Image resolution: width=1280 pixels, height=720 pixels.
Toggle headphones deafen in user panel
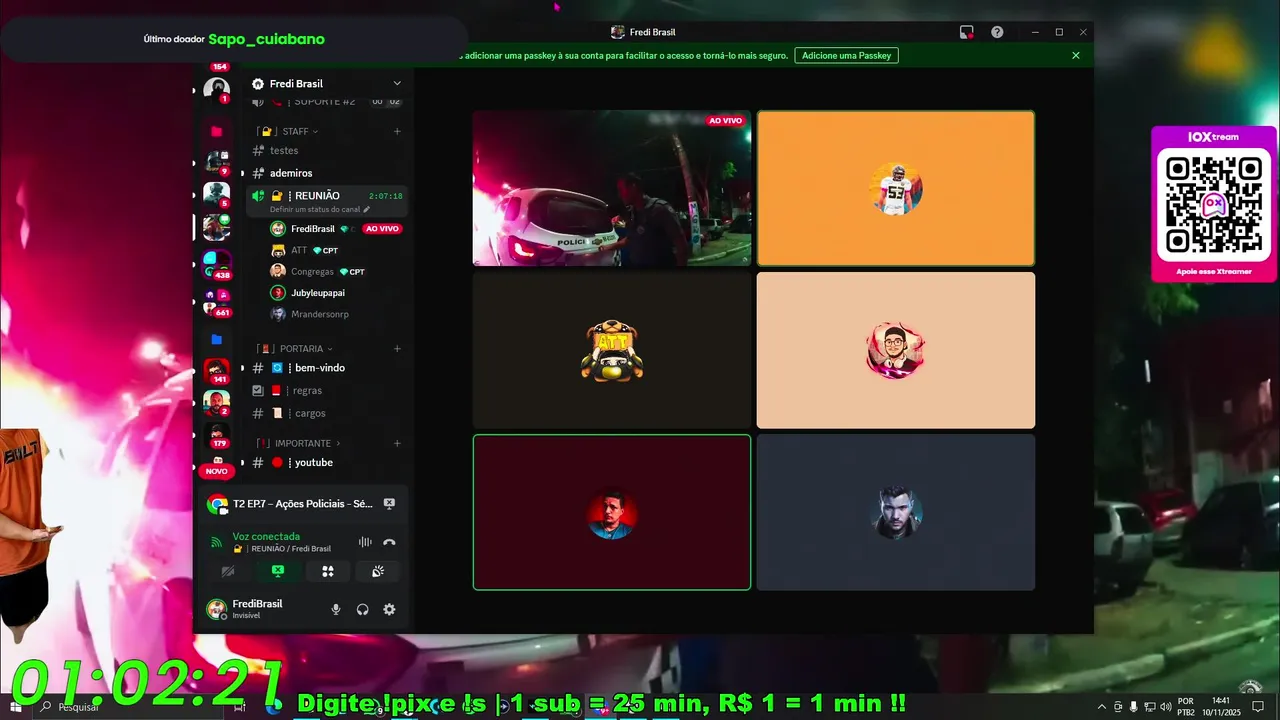click(x=362, y=609)
